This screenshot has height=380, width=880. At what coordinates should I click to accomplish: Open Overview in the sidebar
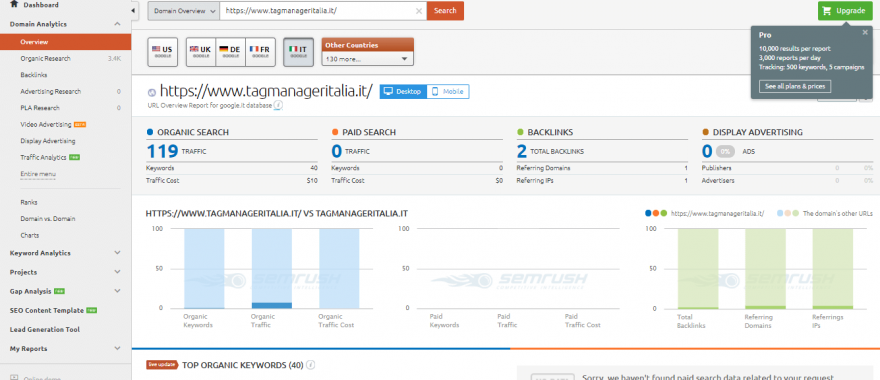click(65, 42)
